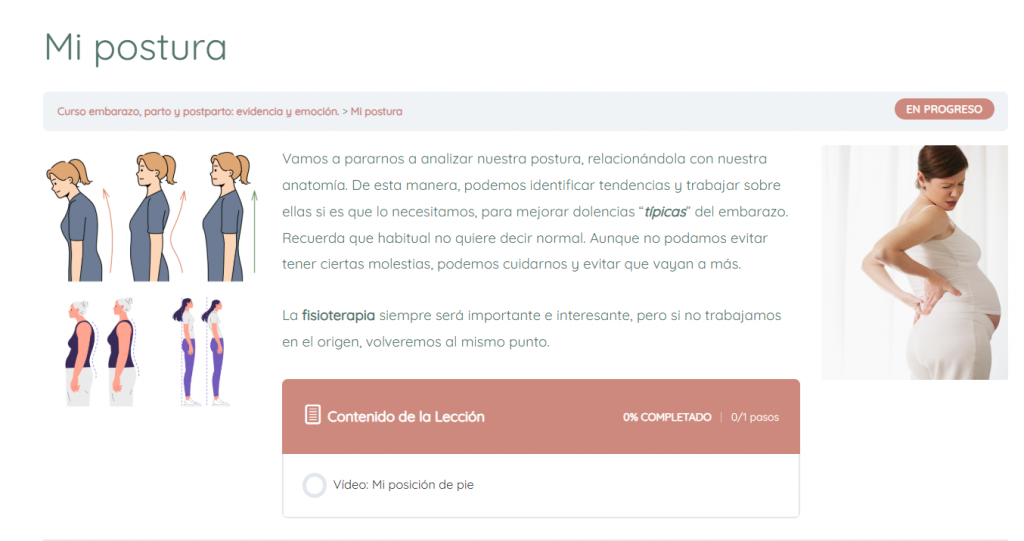Image resolution: width=1024 pixels, height=541 pixels.
Task: Click the bold italic word típicas
Action: pos(664,212)
